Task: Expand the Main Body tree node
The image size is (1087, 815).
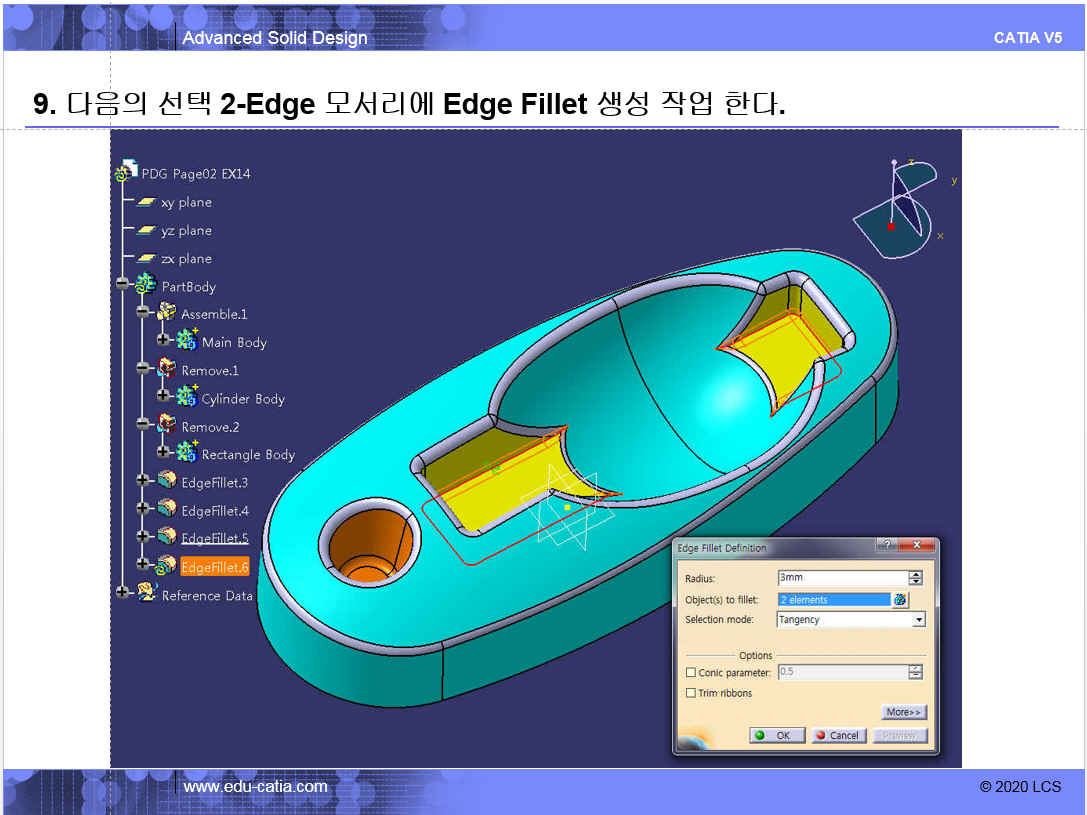Action: coord(164,341)
